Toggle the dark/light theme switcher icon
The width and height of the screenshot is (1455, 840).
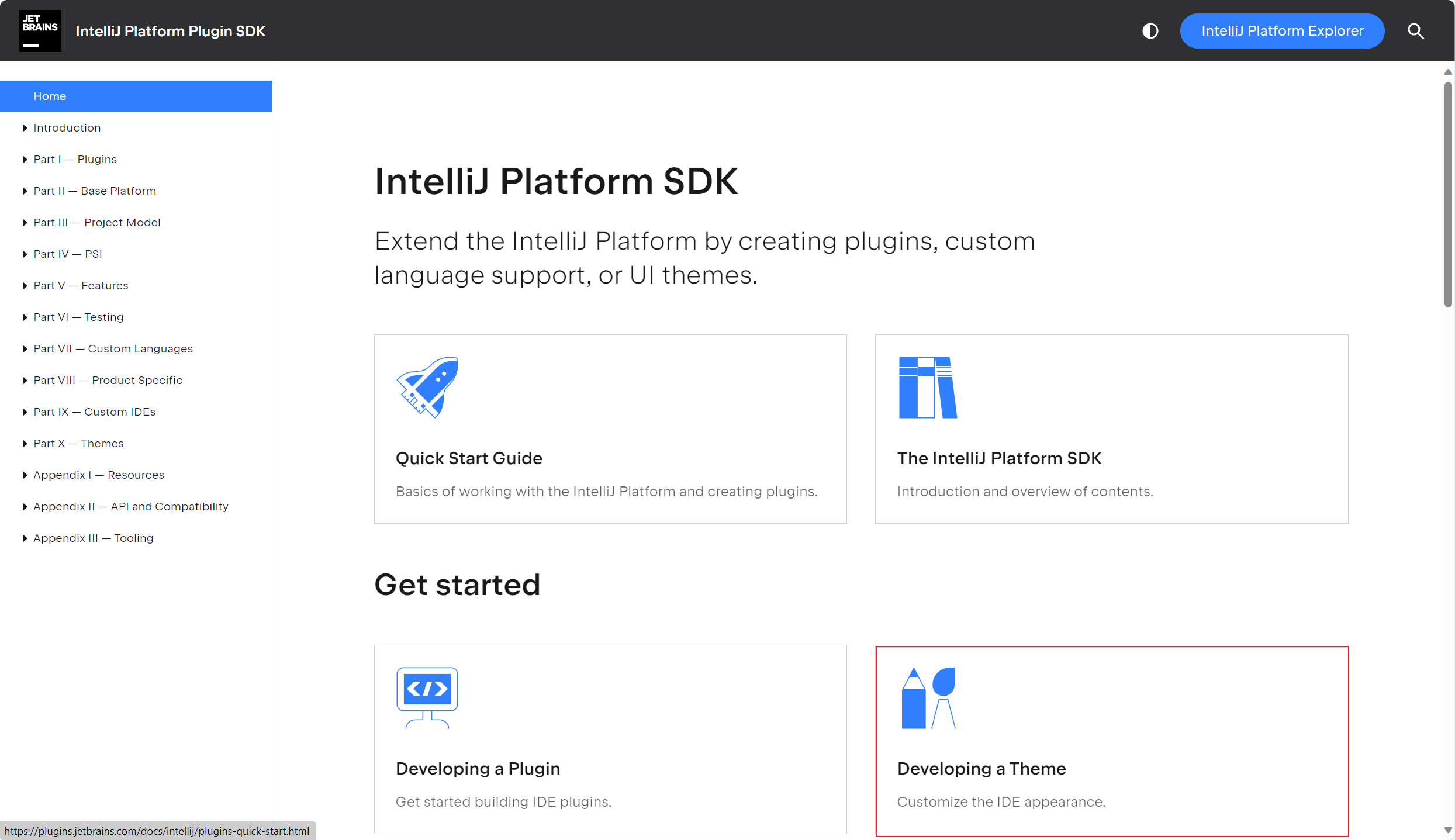click(1150, 31)
